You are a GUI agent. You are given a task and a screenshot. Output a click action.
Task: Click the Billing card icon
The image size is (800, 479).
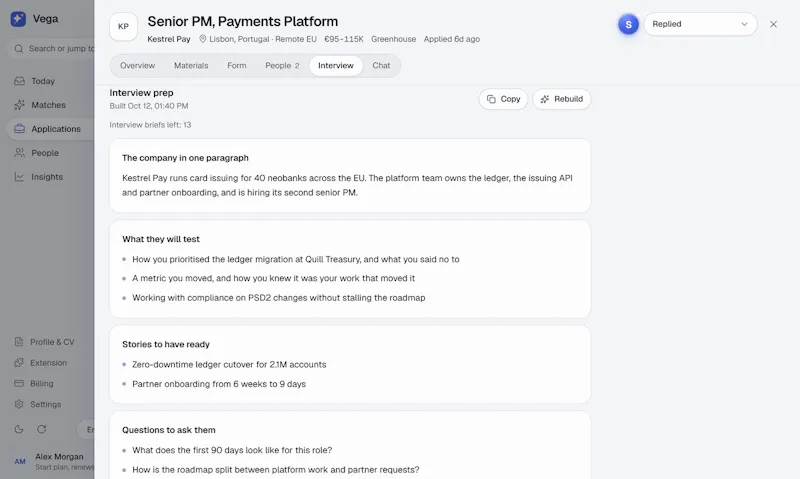tap(19, 384)
